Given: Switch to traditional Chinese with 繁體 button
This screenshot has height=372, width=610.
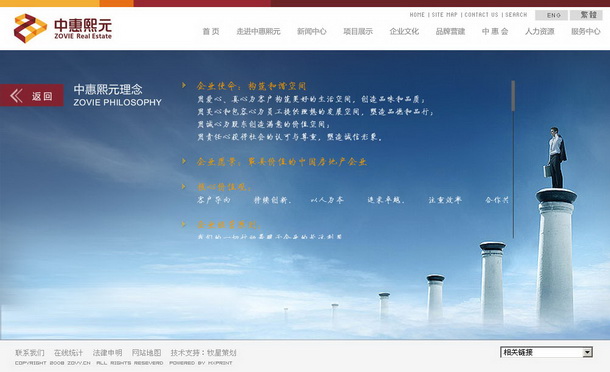Looking at the screenshot, I should (x=586, y=15).
